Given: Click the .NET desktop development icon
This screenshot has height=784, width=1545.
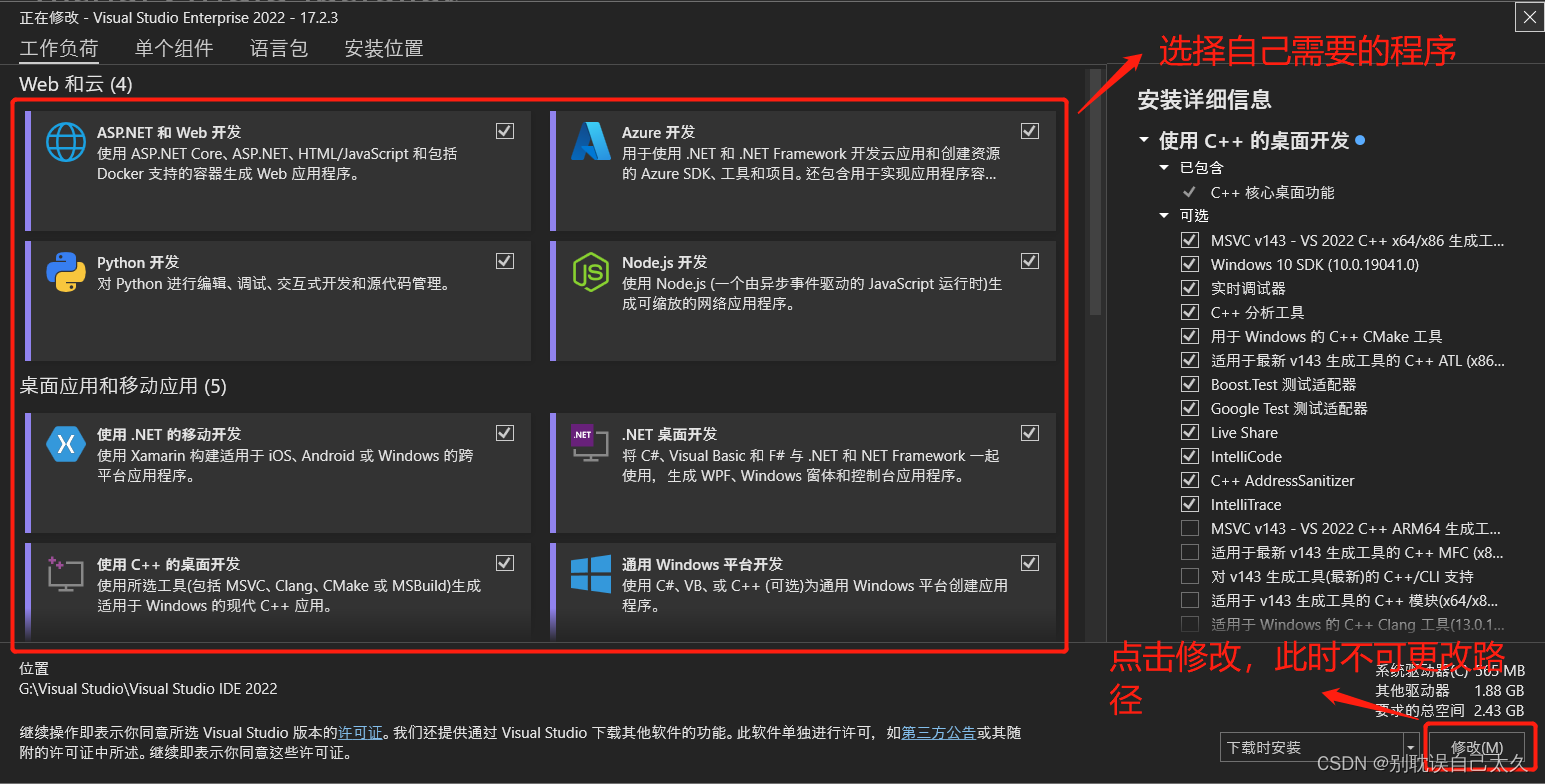Looking at the screenshot, I should tap(591, 443).
